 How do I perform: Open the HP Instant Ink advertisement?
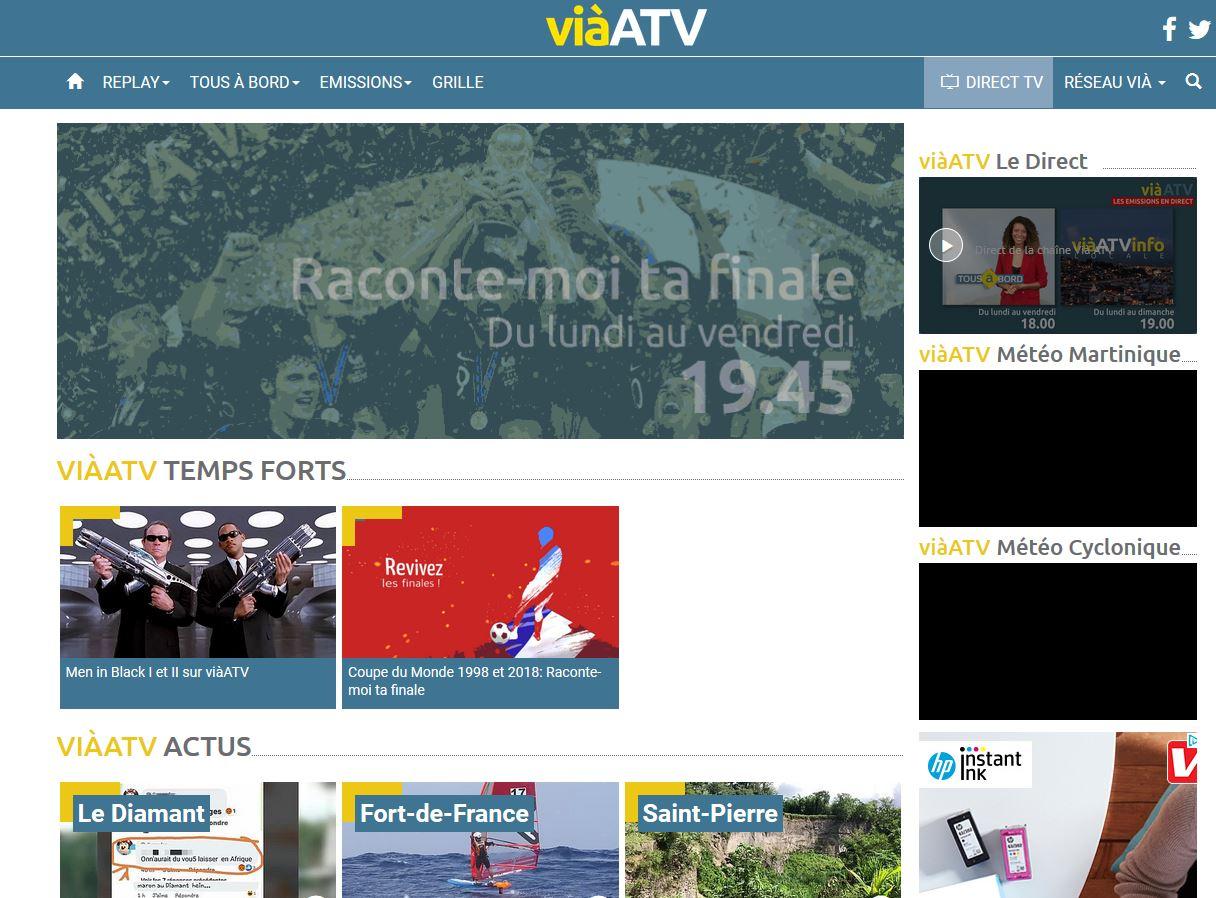click(x=1058, y=815)
